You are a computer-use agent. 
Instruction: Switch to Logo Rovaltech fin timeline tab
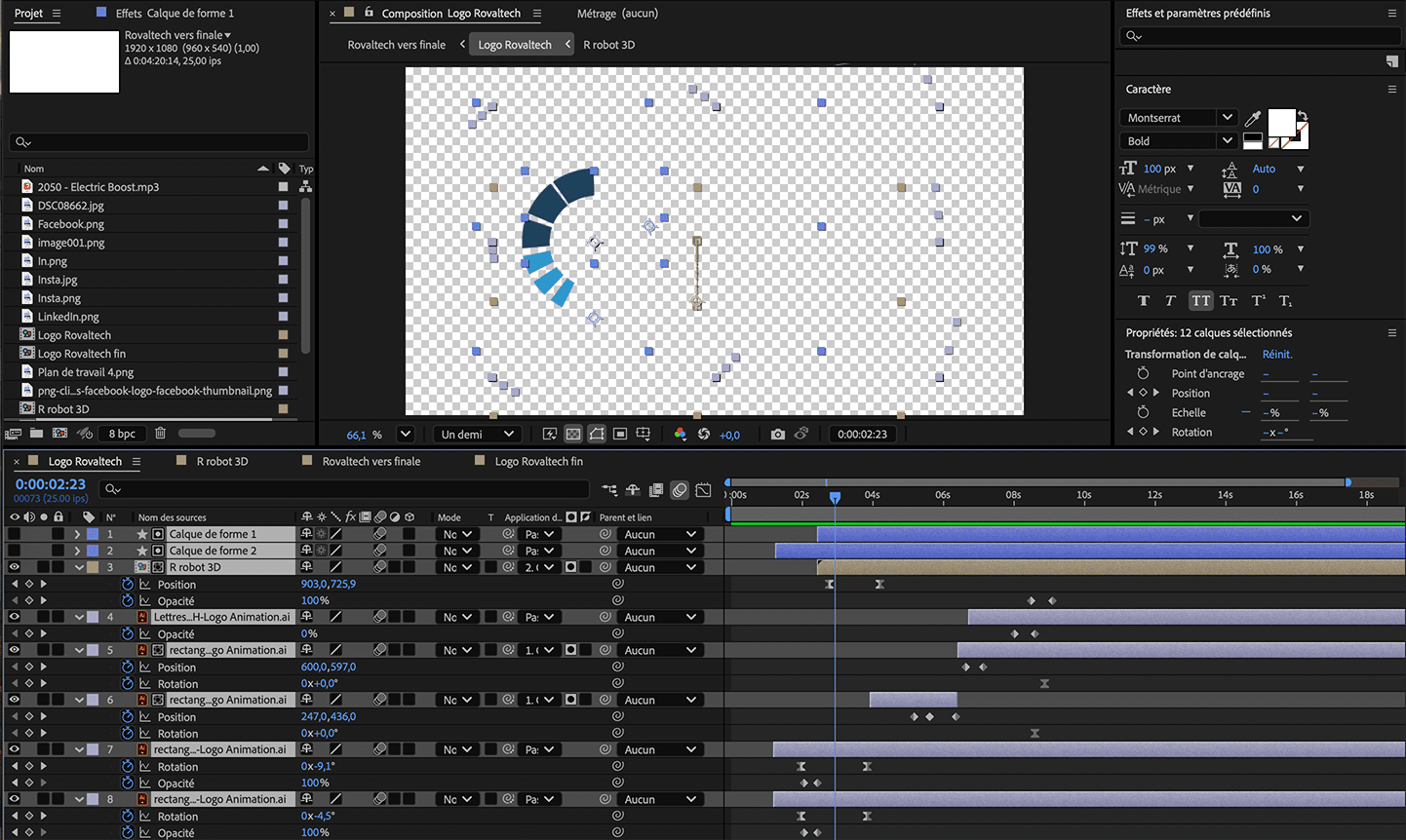point(538,461)
